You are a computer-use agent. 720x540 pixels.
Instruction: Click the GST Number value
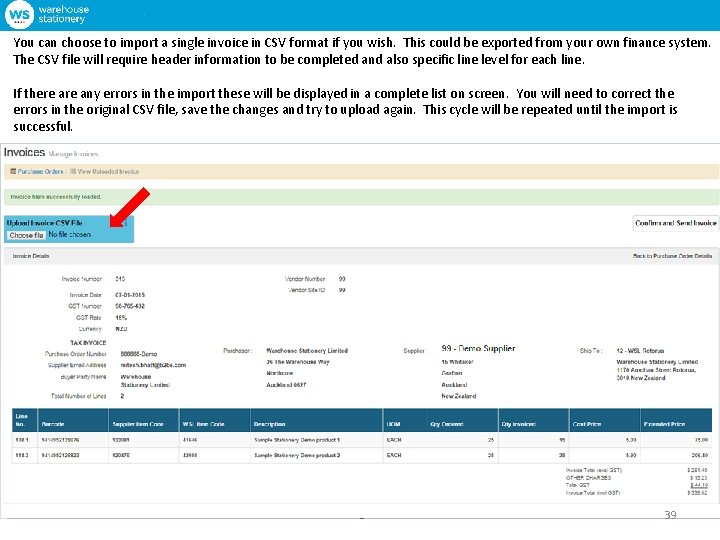pyautogui.click(x=129, y=306)
